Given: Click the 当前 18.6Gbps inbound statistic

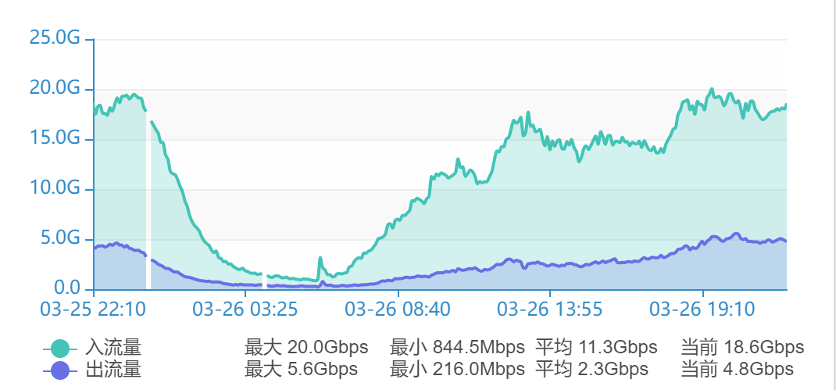Looking at the screenshot, I should [743, 348].
